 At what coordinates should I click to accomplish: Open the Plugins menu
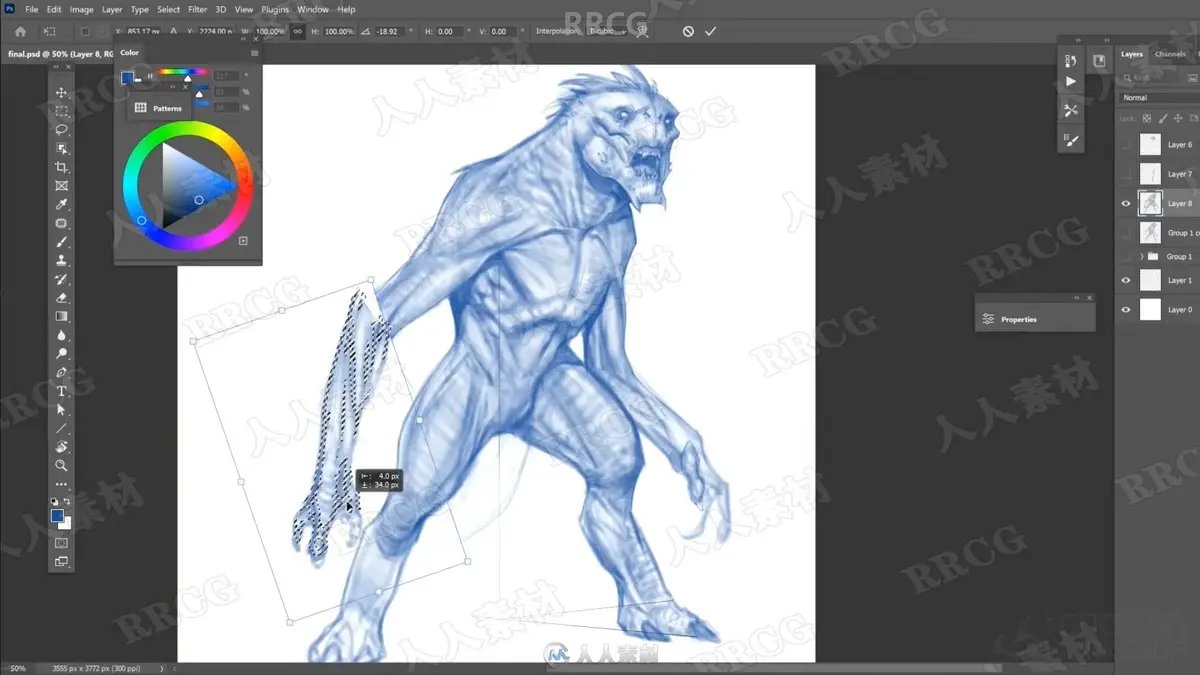click(x=274, y=9)
